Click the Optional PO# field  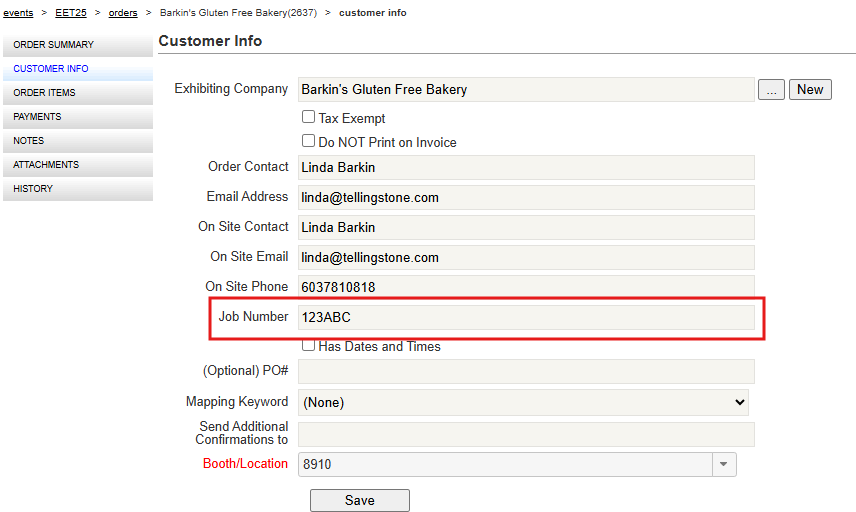pos(526,372)
